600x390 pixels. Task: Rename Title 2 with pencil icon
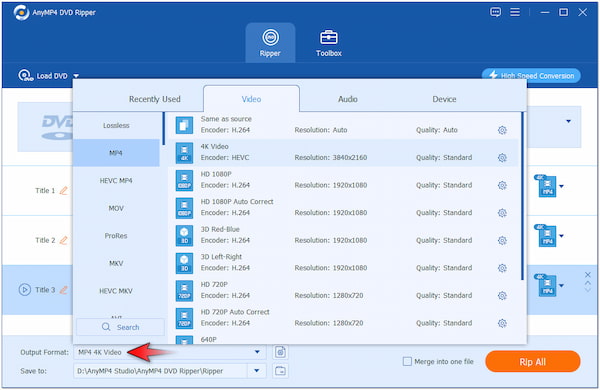[64, 240]
